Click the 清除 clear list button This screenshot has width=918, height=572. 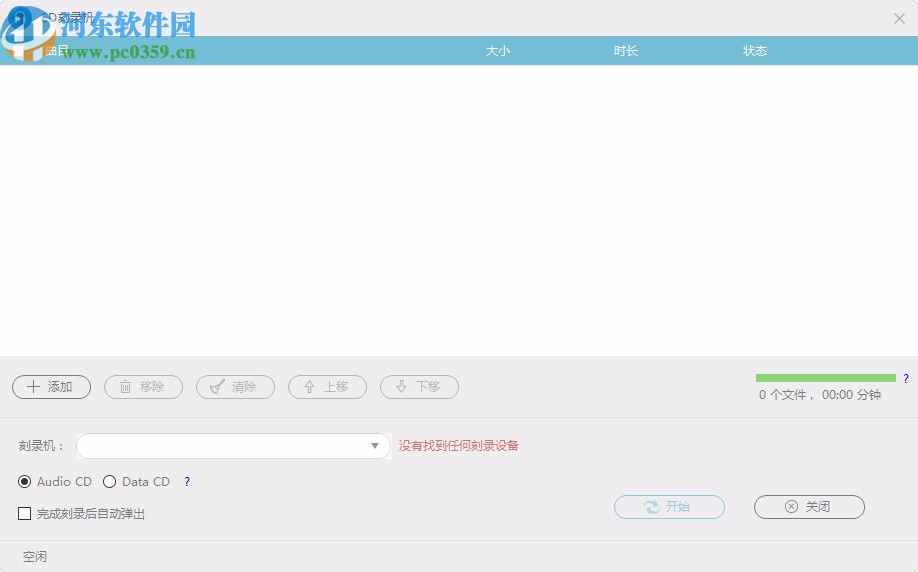click(x=235, y=387)
